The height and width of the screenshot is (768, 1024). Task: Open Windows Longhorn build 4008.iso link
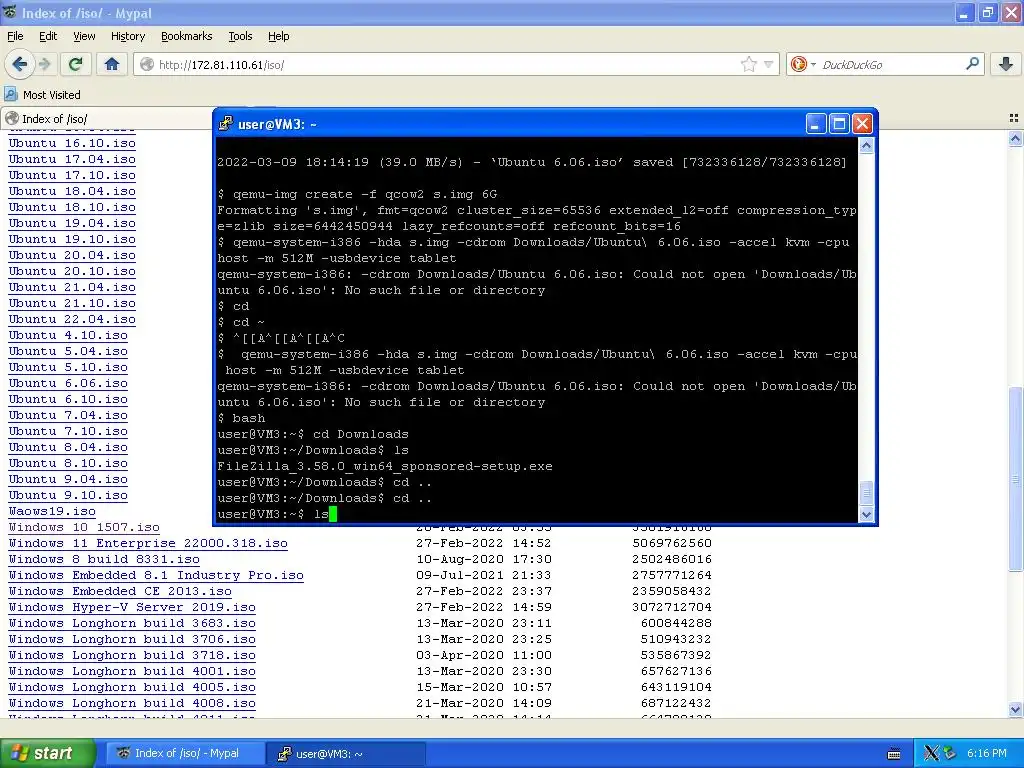(132, 703)
